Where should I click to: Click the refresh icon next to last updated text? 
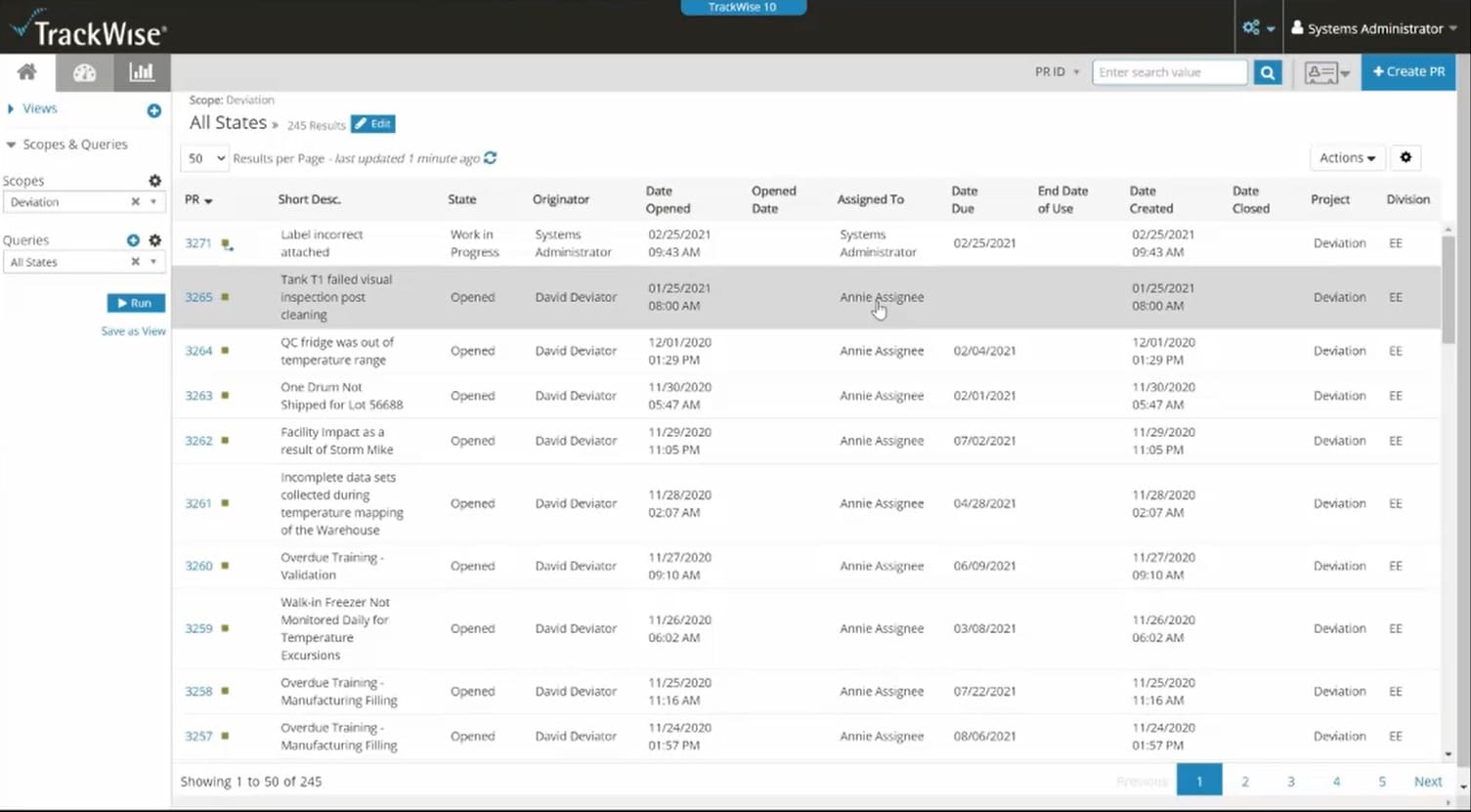tap(490, 157)
